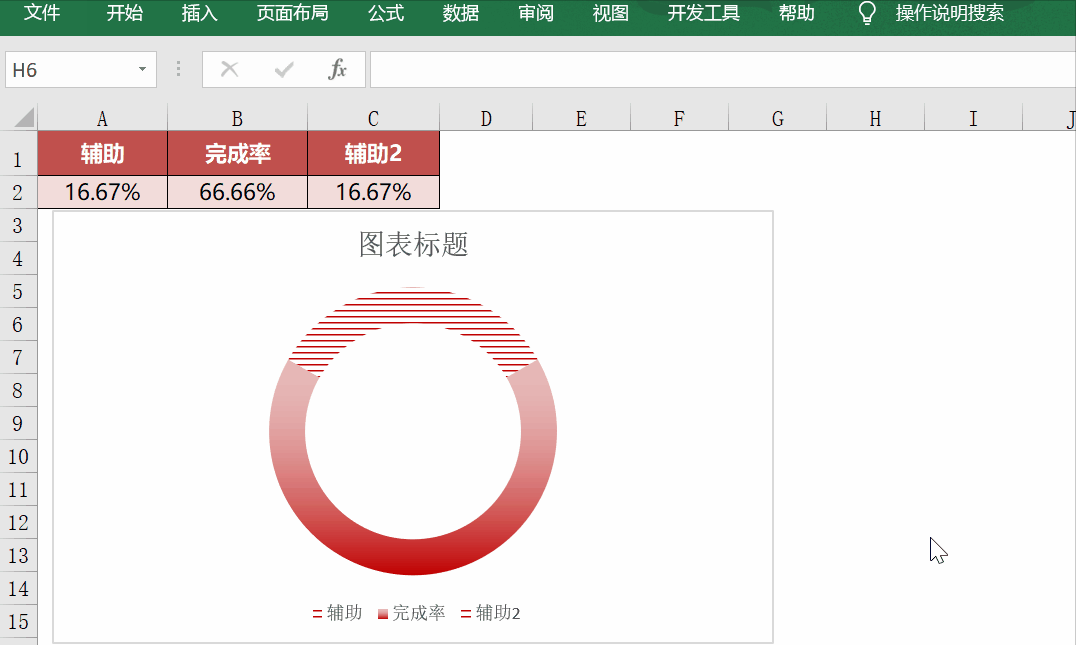Click the drag handle dots beside Name Box
This screenshot has height=645, width=1076.
coord(178,69)
